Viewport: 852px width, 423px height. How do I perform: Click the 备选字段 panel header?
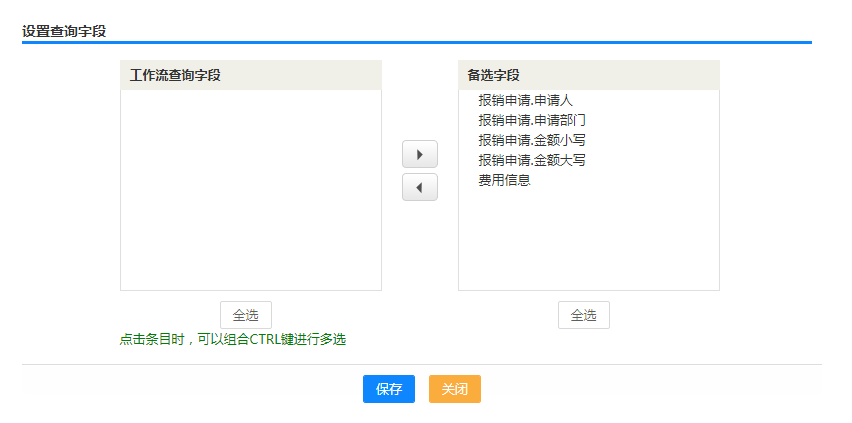click(x=588, y=75)
